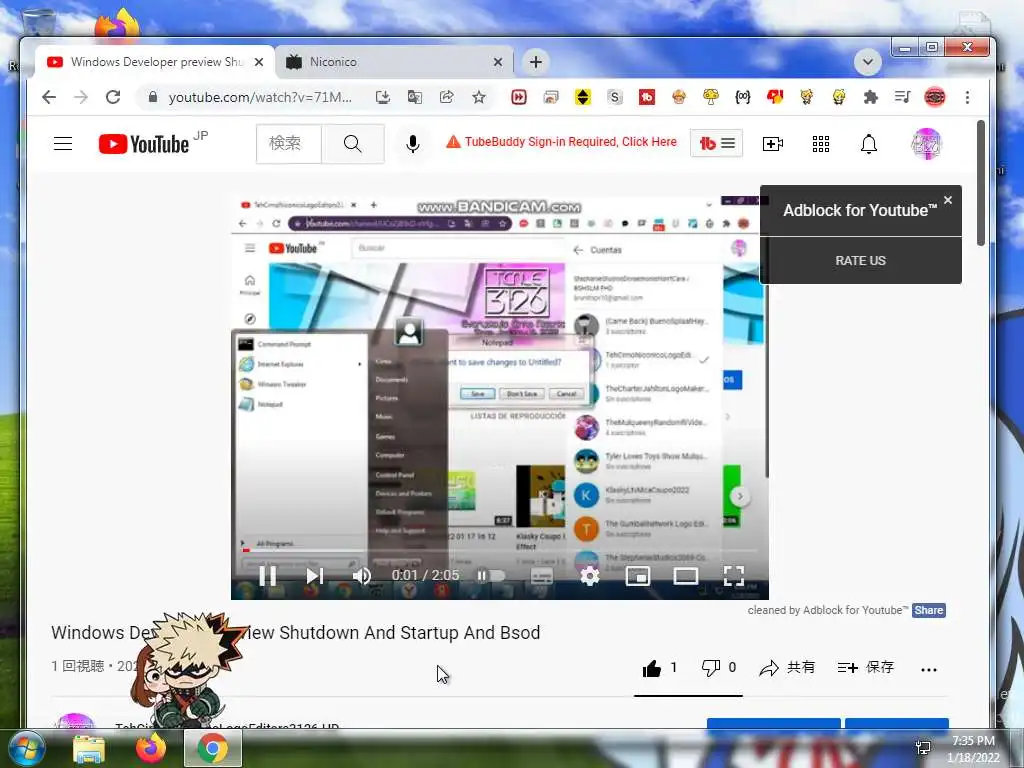Open the TubeBuddy menu button in YouTube header
1024x768 pixels.
coord(716,143)
